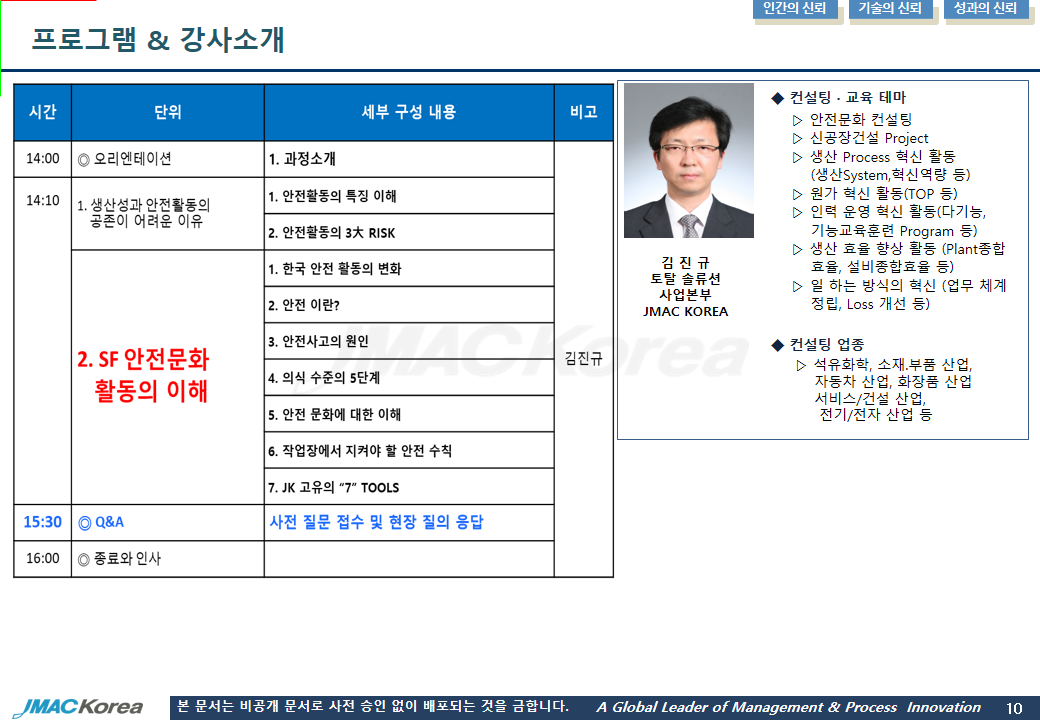
Task: Click the '2. 안전 이란?' row
Action: 409,305
